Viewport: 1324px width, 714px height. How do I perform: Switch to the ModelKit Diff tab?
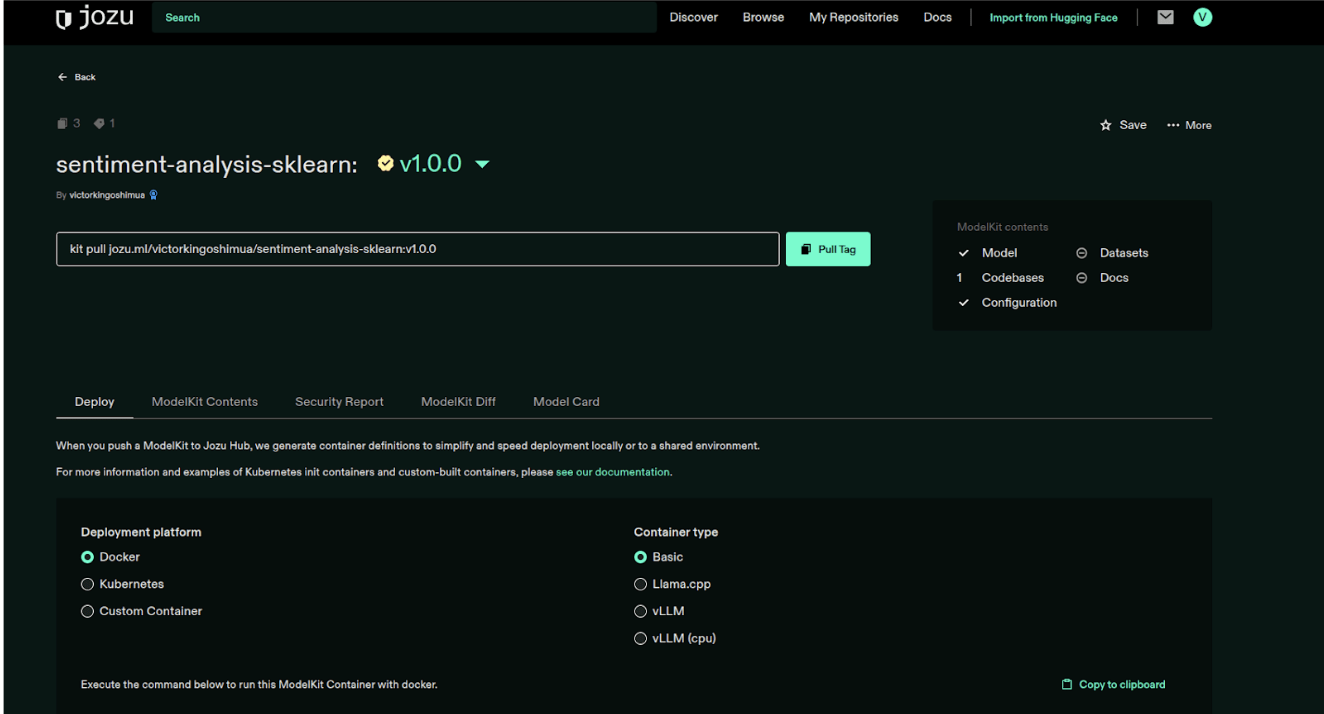458,402
